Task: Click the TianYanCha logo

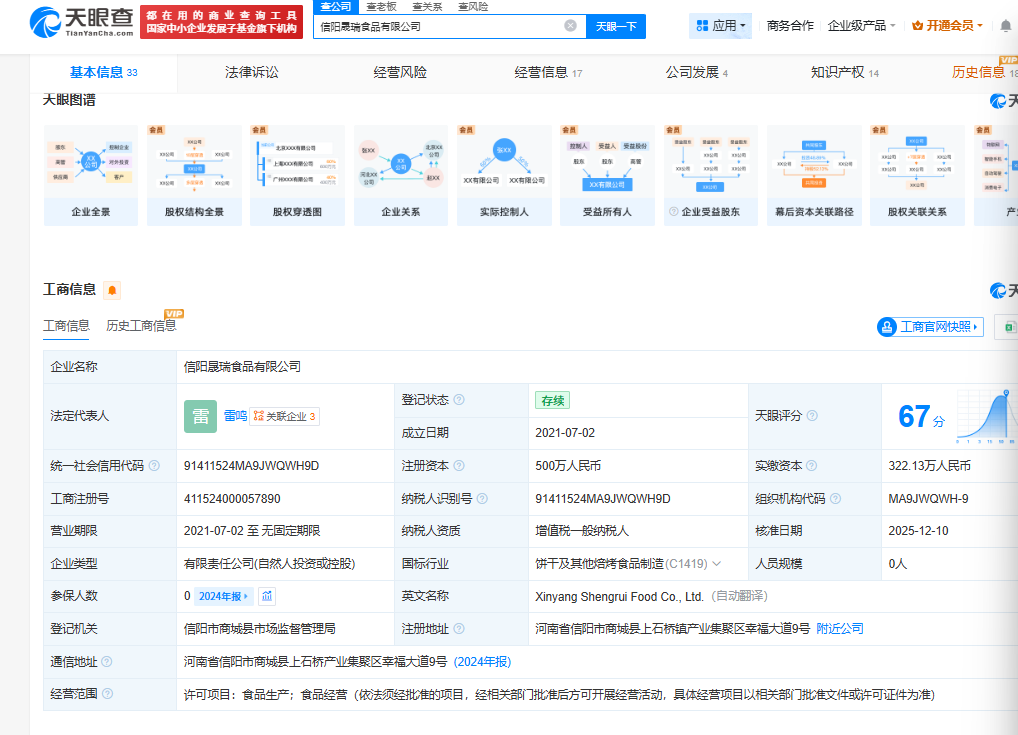Action: coord(80,23)
